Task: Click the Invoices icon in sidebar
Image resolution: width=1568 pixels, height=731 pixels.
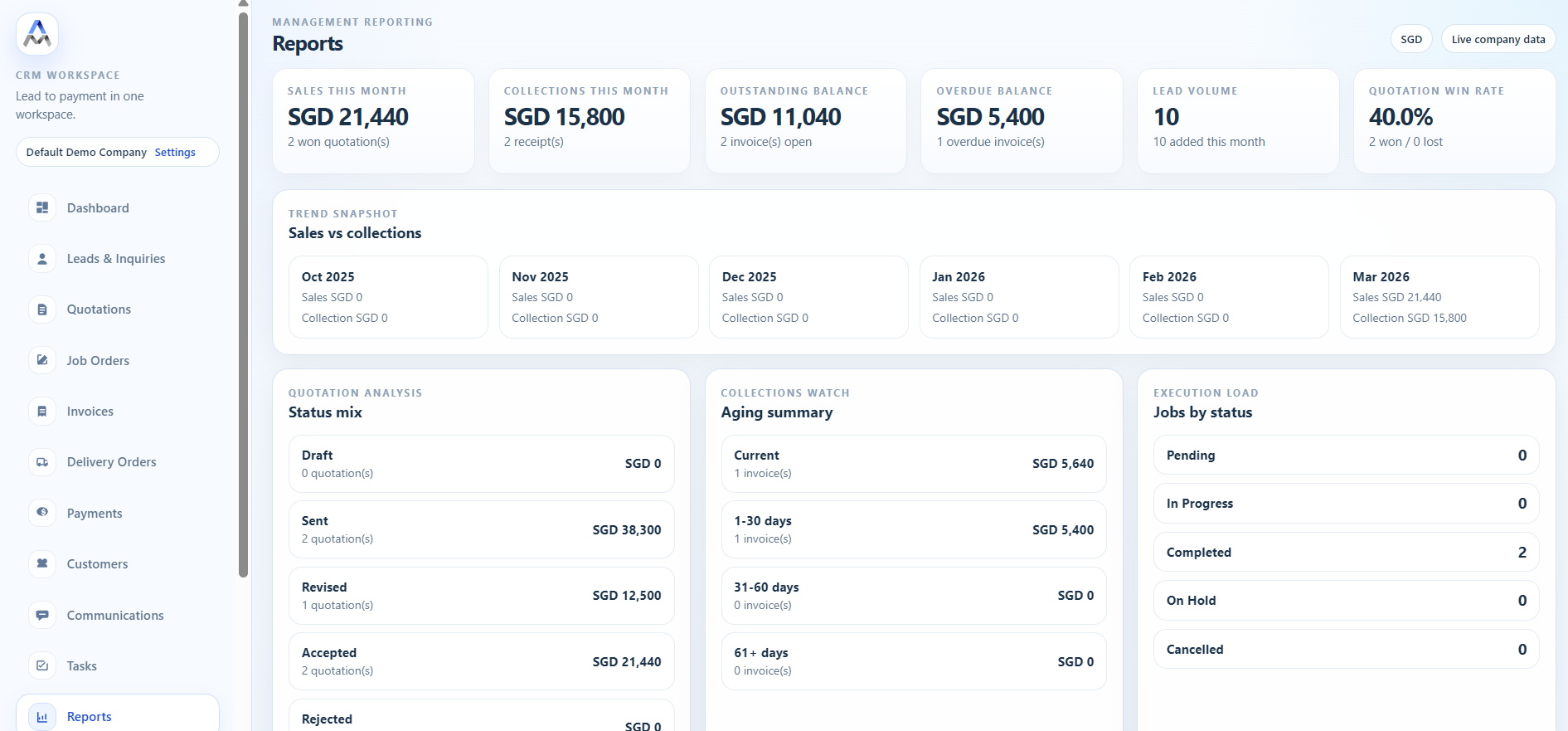Action: pyautogui.click(x=42, y=412)
